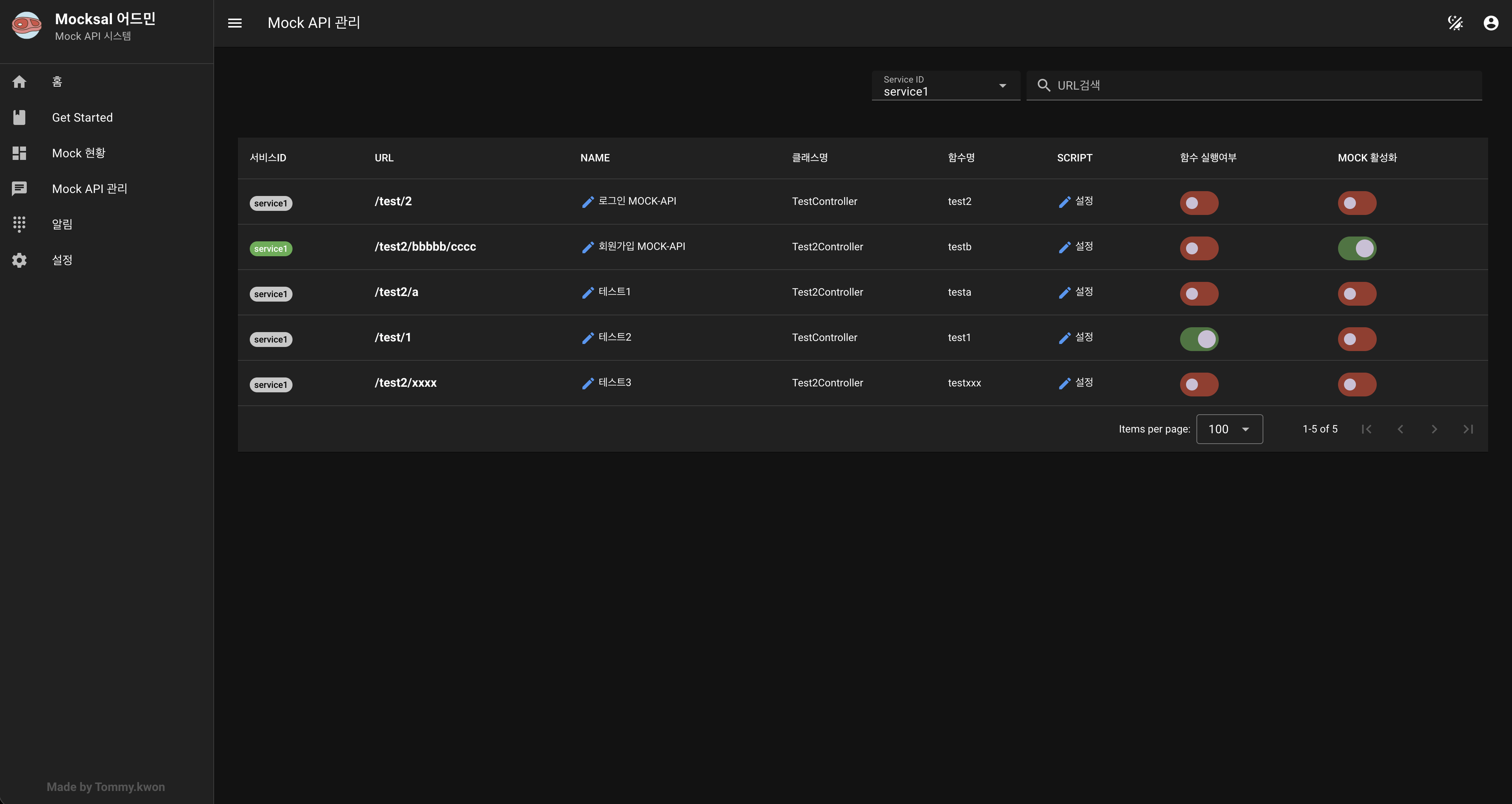Go to Mock 현황 in sidebar
The height and width of the screenshot is (804, 1512).
point(78,153)
